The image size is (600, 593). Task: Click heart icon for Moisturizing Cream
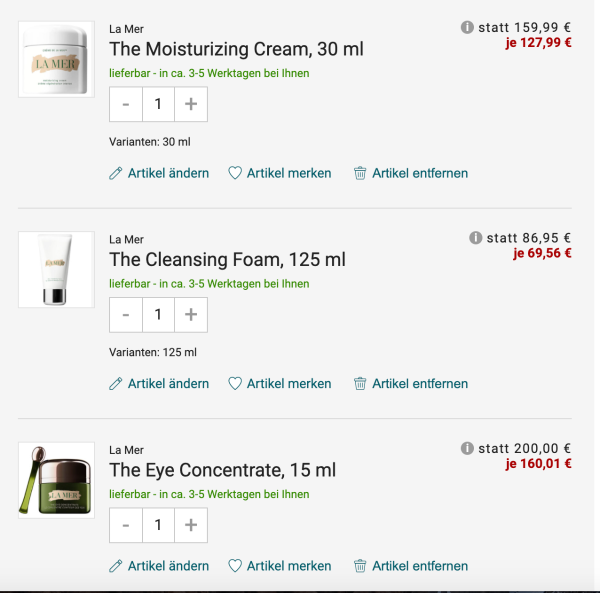pos(235,173)
